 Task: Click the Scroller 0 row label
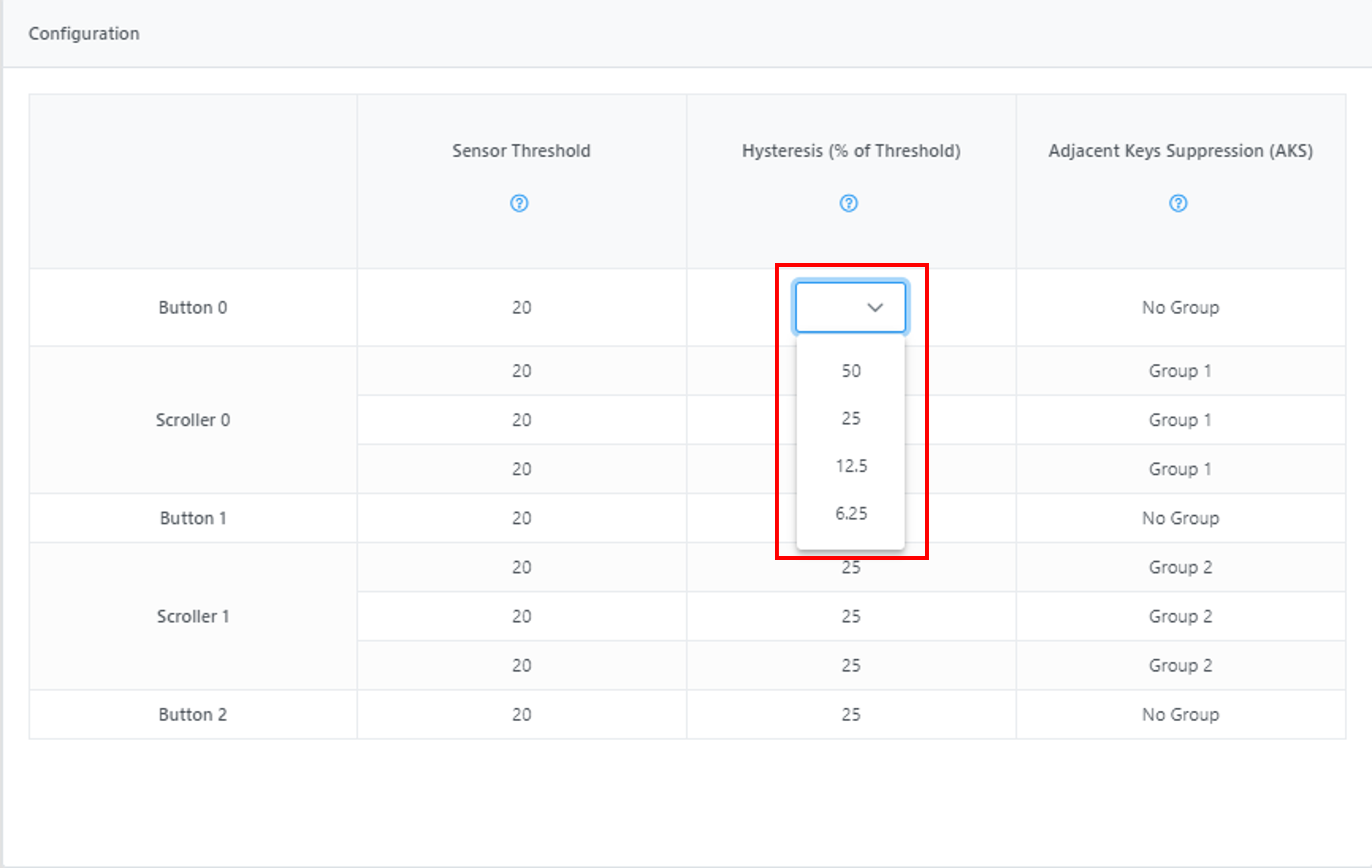pyautogui.click(x=192, y=420)
